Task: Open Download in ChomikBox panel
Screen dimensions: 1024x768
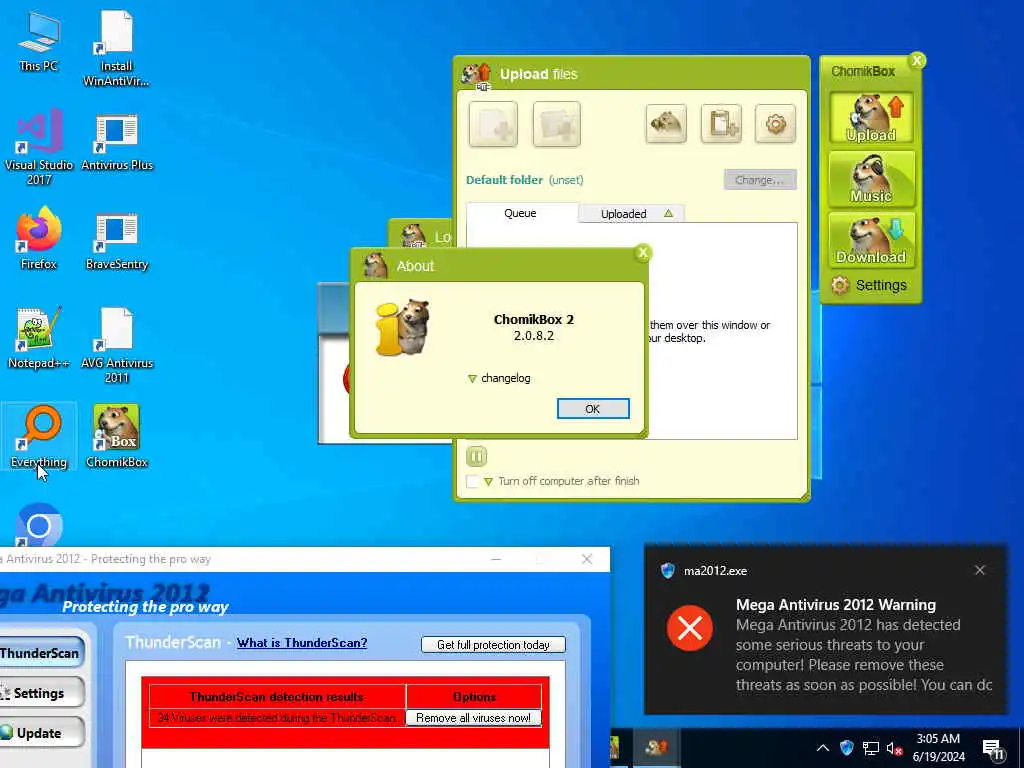Action: tap(871, 240)
